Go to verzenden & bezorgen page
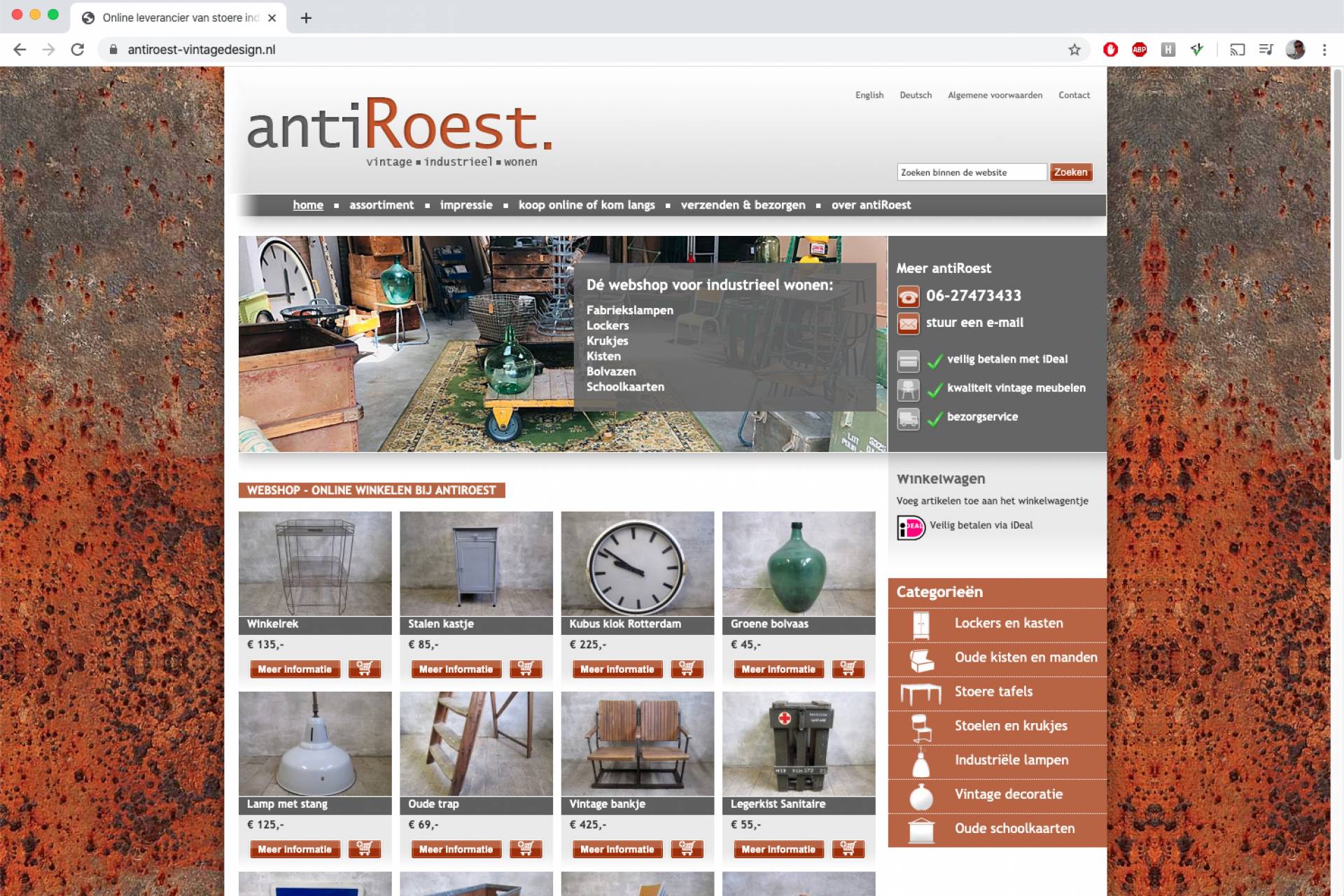The width and height of the screenshot is (1344, 896). pos(743,205)
